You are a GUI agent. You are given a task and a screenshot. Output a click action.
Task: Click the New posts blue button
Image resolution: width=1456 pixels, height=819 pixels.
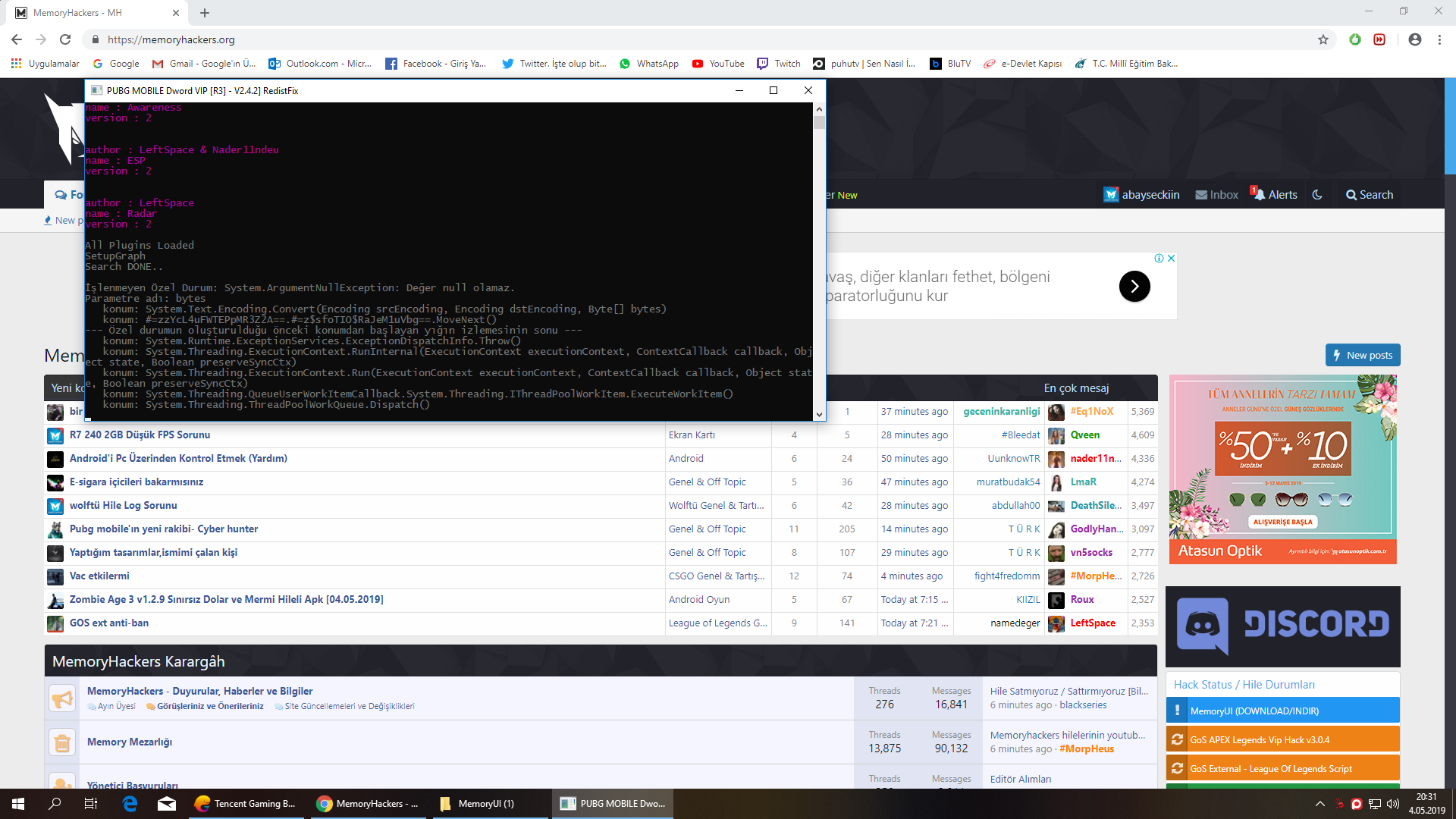(1363, 355)
